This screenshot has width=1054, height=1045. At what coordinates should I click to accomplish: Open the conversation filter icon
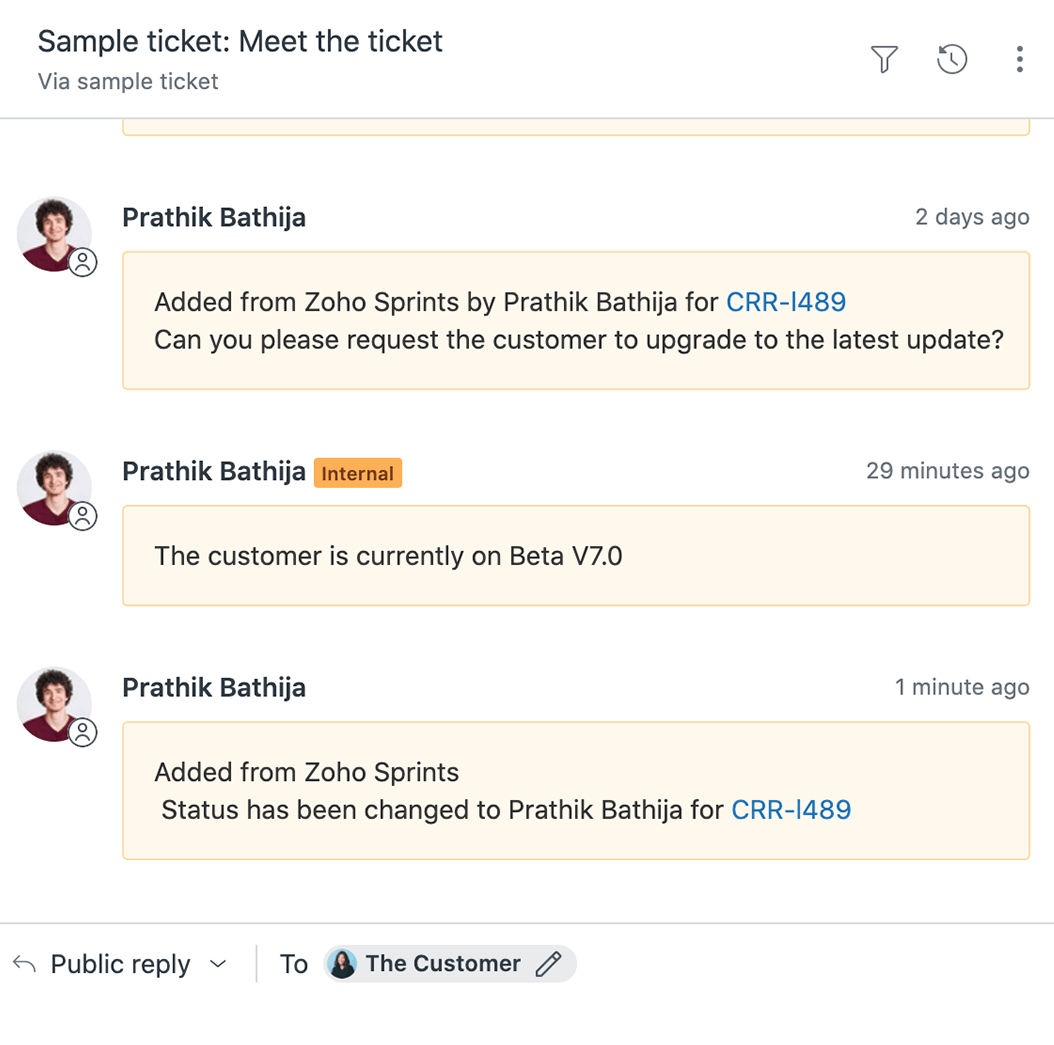click(884, 60)
